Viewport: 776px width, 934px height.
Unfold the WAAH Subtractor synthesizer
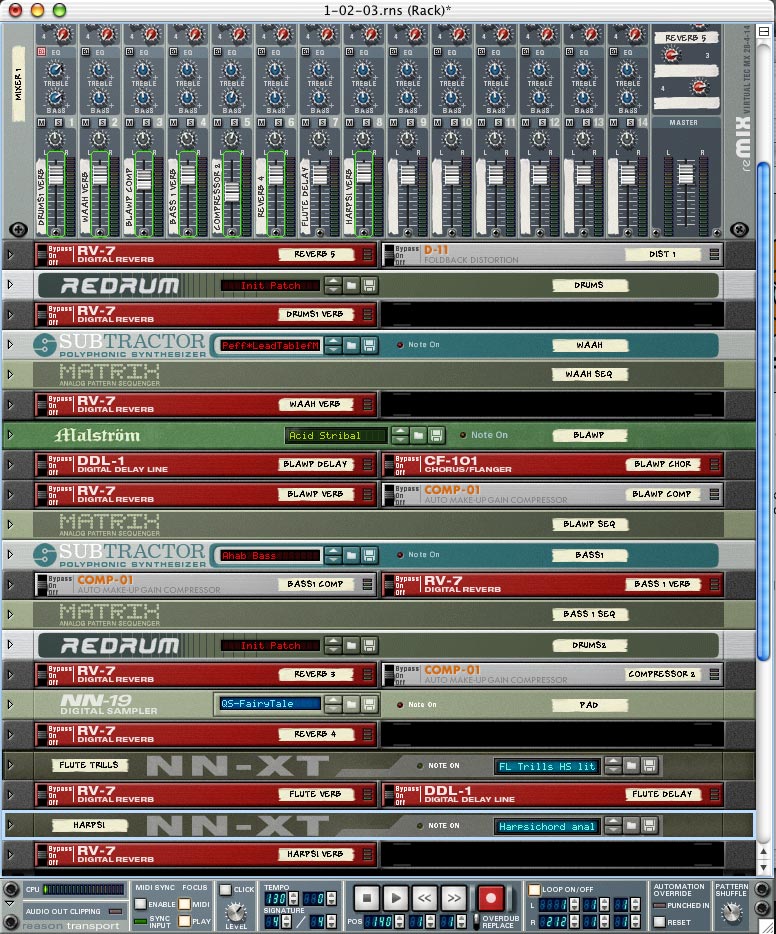coord(10,344)
